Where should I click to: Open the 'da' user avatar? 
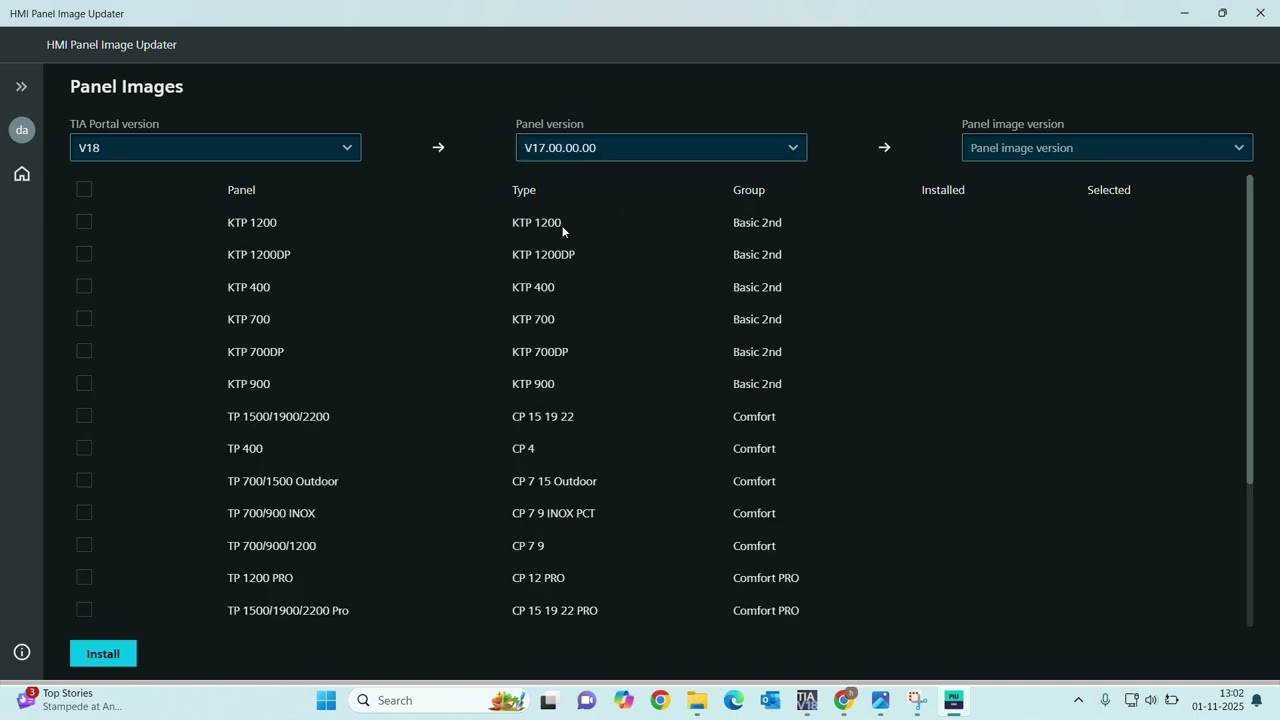[x=22, y=130]
